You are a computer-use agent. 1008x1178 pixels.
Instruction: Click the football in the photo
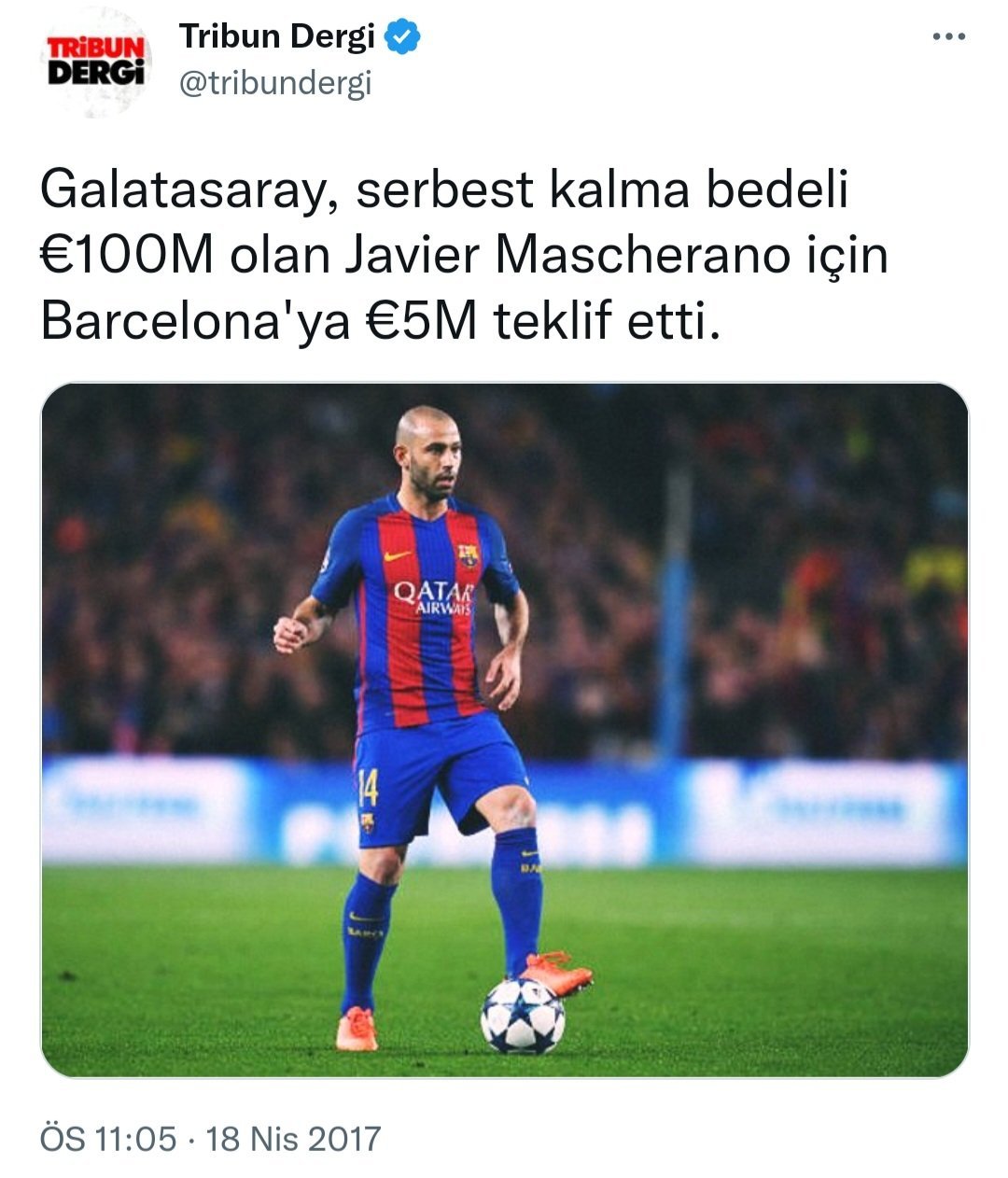coord(523,1016)
